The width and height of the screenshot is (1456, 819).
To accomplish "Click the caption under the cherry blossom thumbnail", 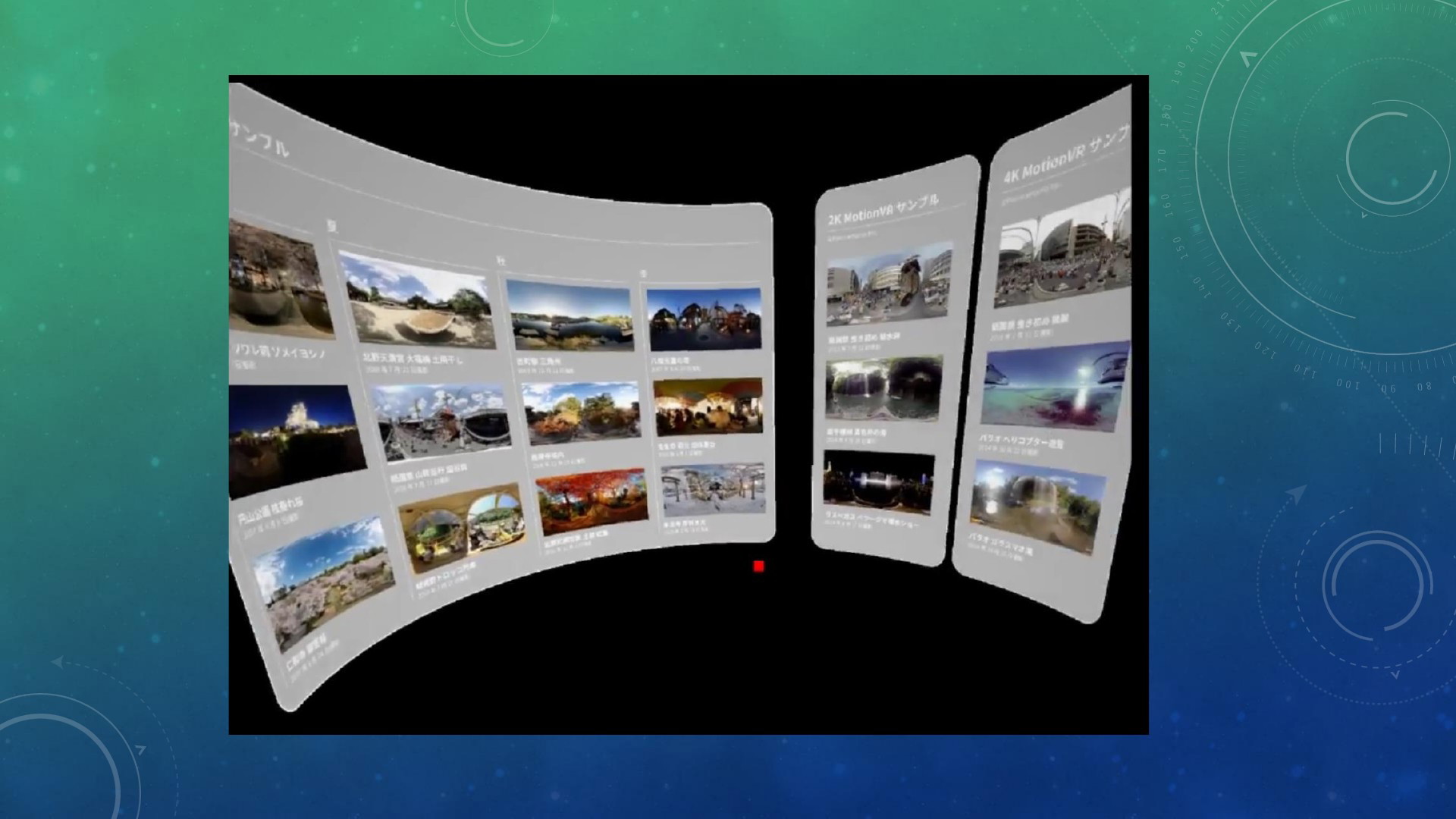I will (306, 651).
